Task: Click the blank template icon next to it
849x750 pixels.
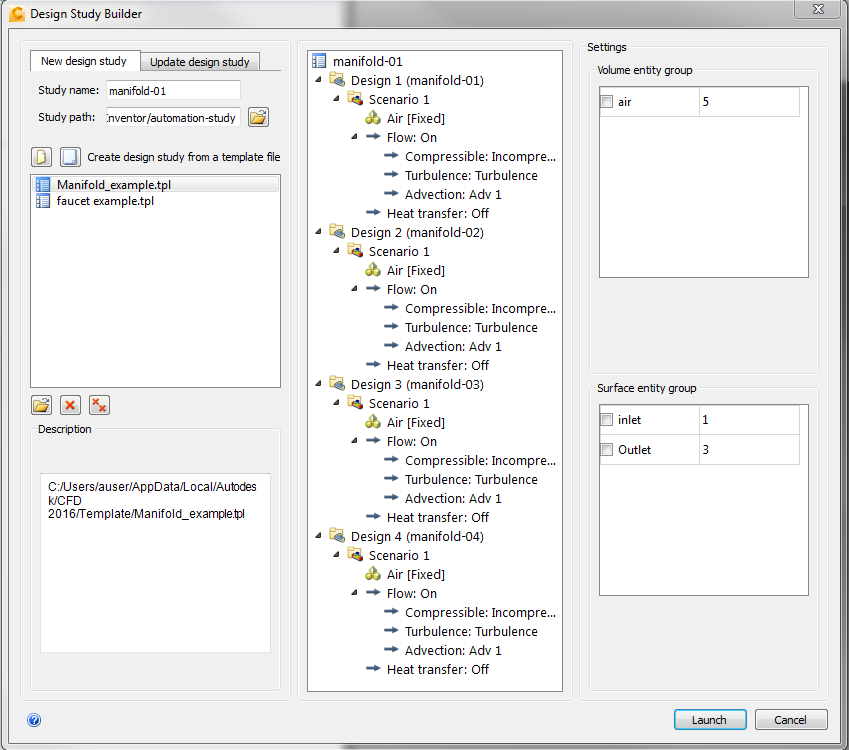Action: tap(70, 157)
